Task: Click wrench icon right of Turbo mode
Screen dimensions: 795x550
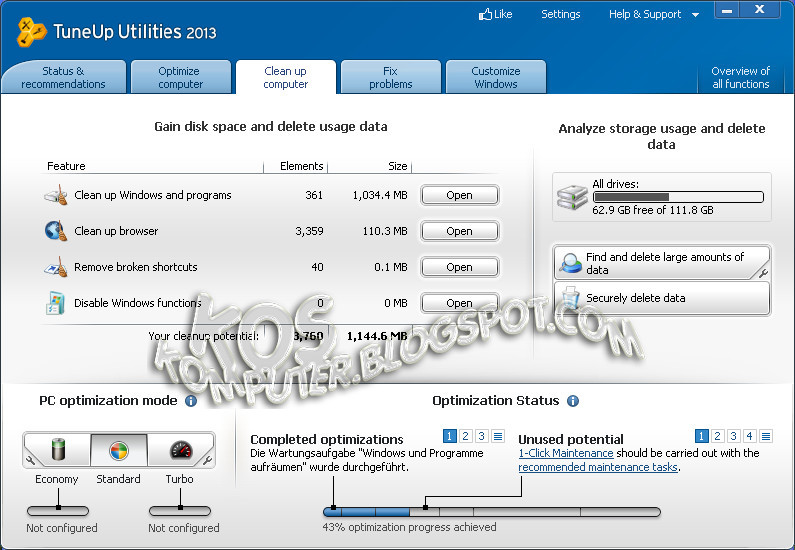Action: [208, 460]
